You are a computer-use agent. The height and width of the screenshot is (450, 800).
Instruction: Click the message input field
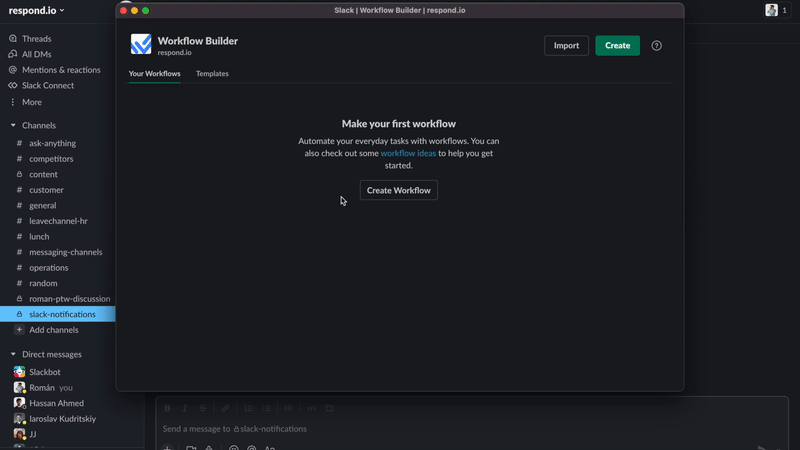(x=472, y=429)
